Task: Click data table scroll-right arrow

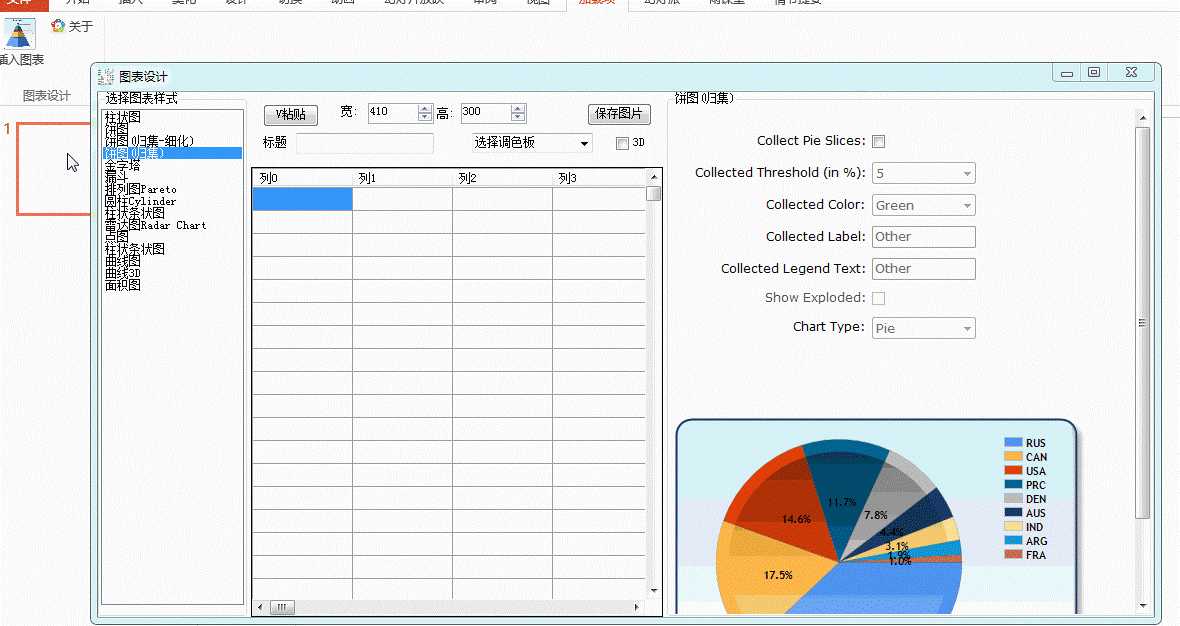Action: point(637,607)
